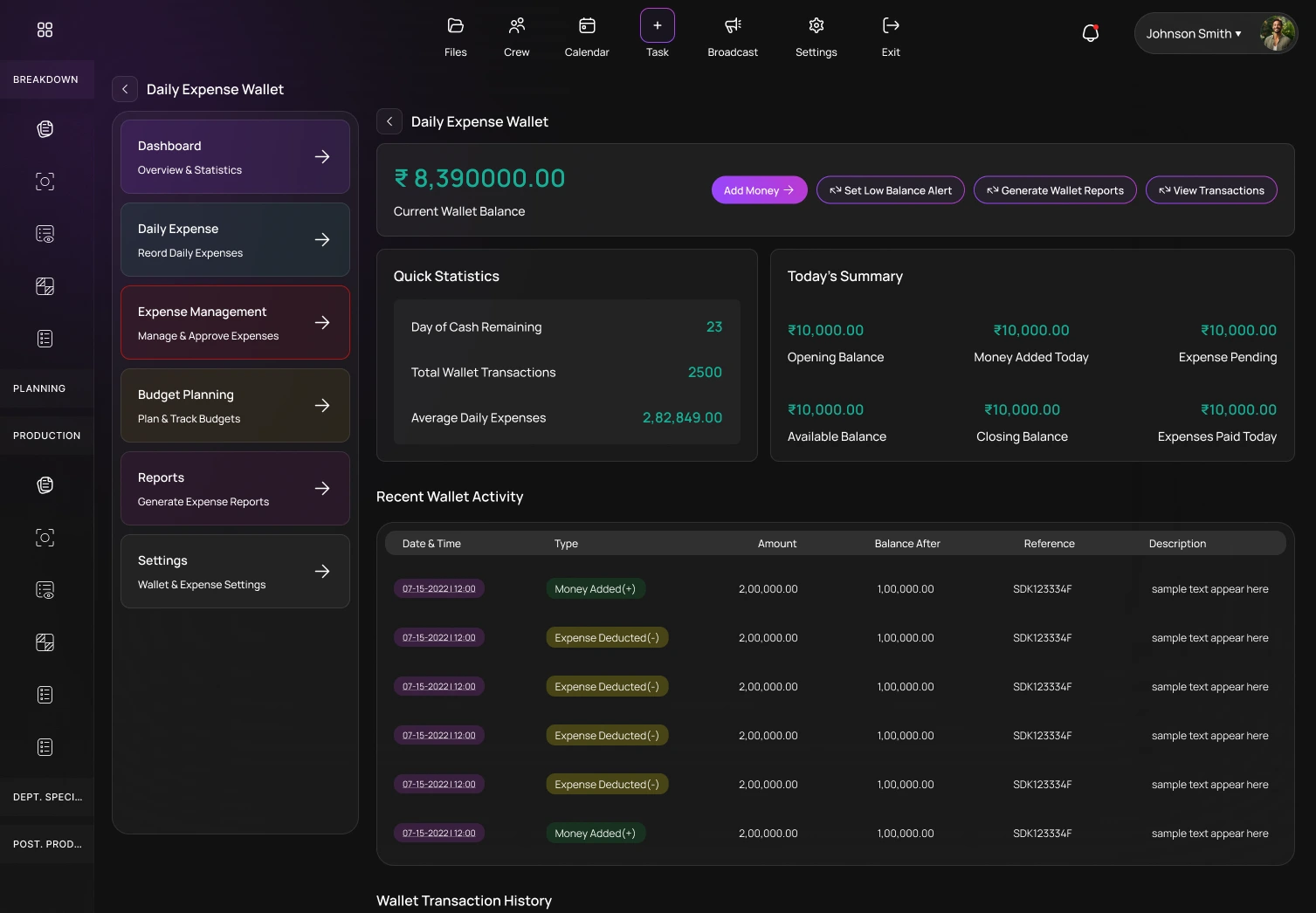This screenshot has width=1316, height=913.
Task: Click the Add Money button
Action: (758, 189)
